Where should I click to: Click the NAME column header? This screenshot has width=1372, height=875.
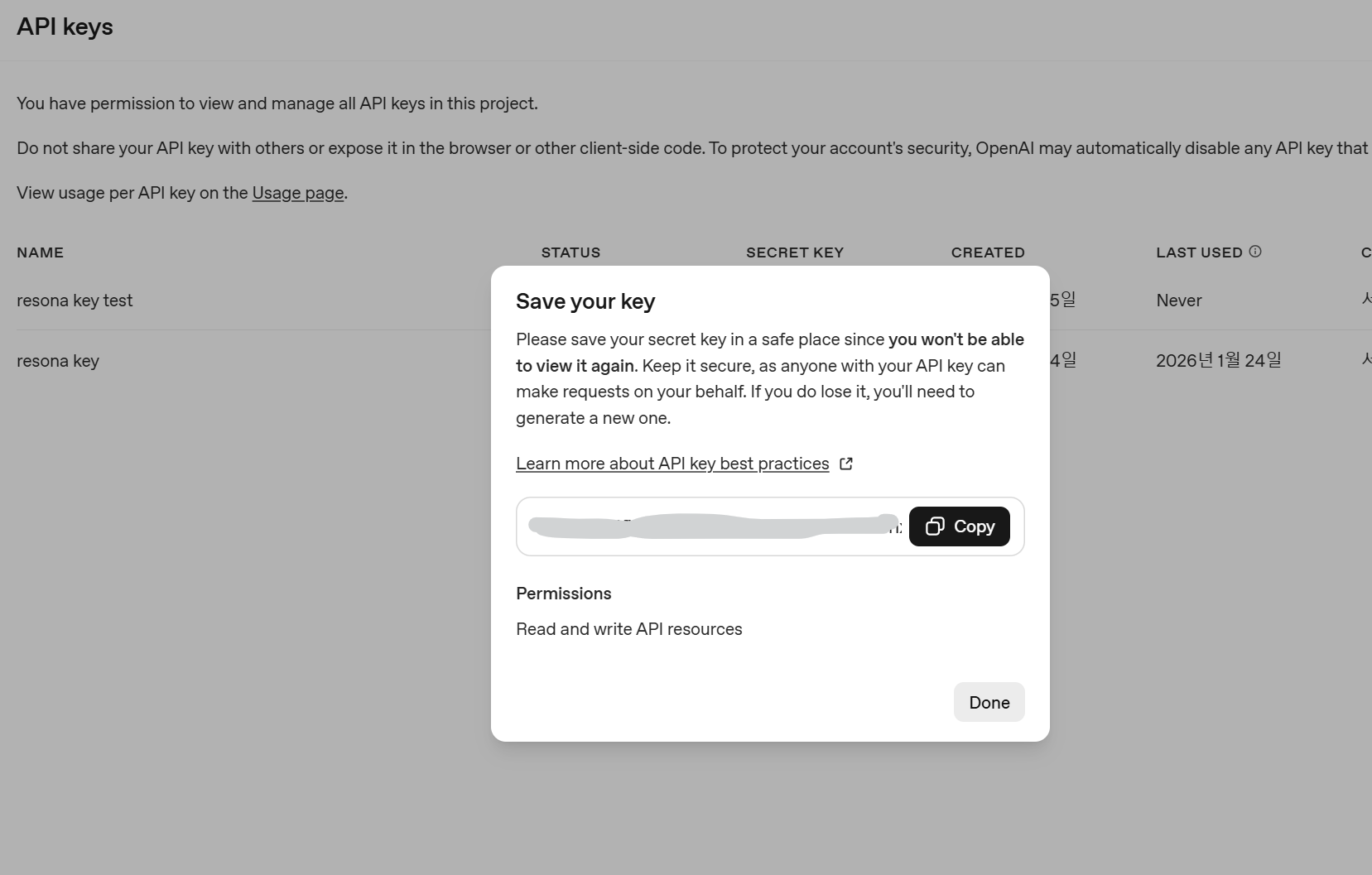coord(40,252)
